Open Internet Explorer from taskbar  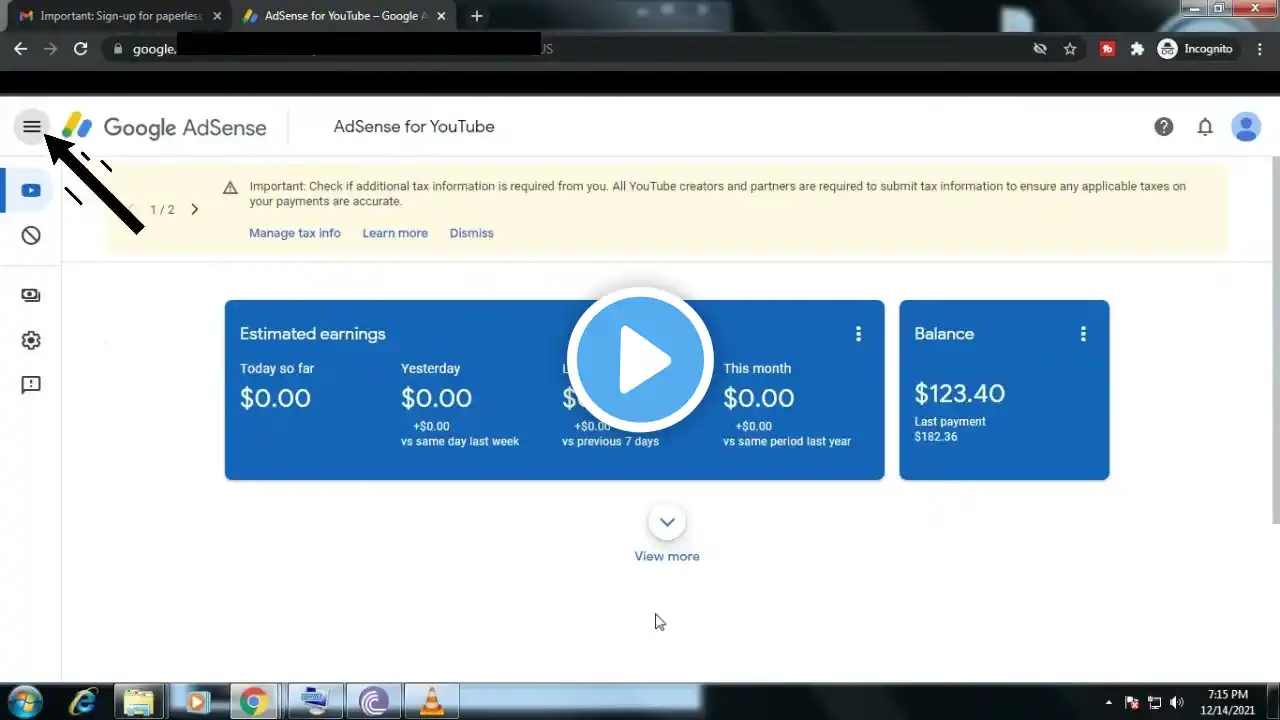[83, 702]
